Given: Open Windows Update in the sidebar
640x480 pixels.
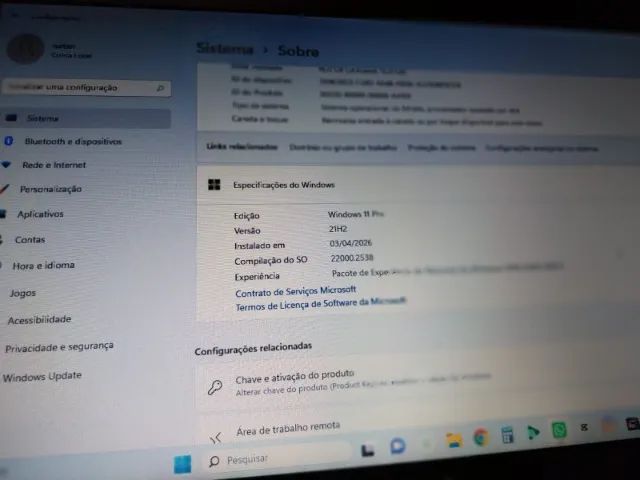Looking at the screenshot, I should click(x=42, y=376).
